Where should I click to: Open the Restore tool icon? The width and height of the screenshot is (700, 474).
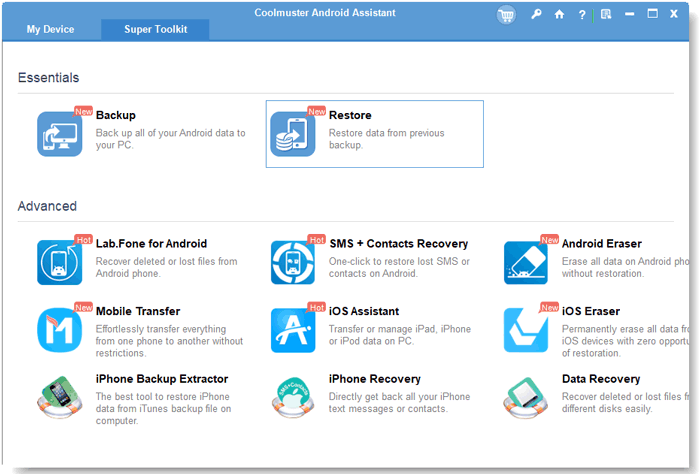(x=293, y=134)
